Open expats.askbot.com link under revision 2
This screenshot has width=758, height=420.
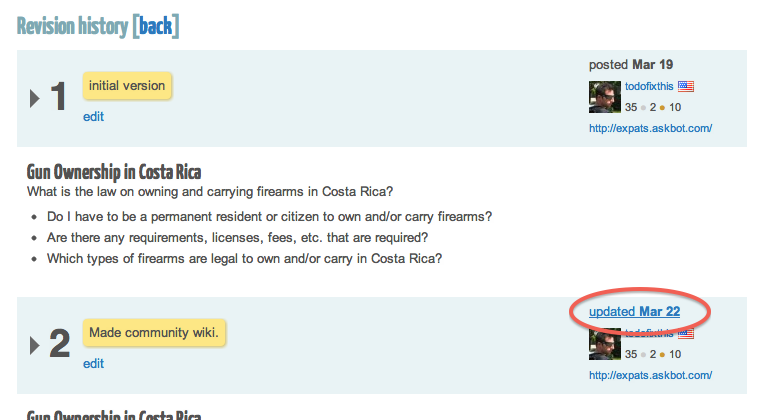coord(650,375)
